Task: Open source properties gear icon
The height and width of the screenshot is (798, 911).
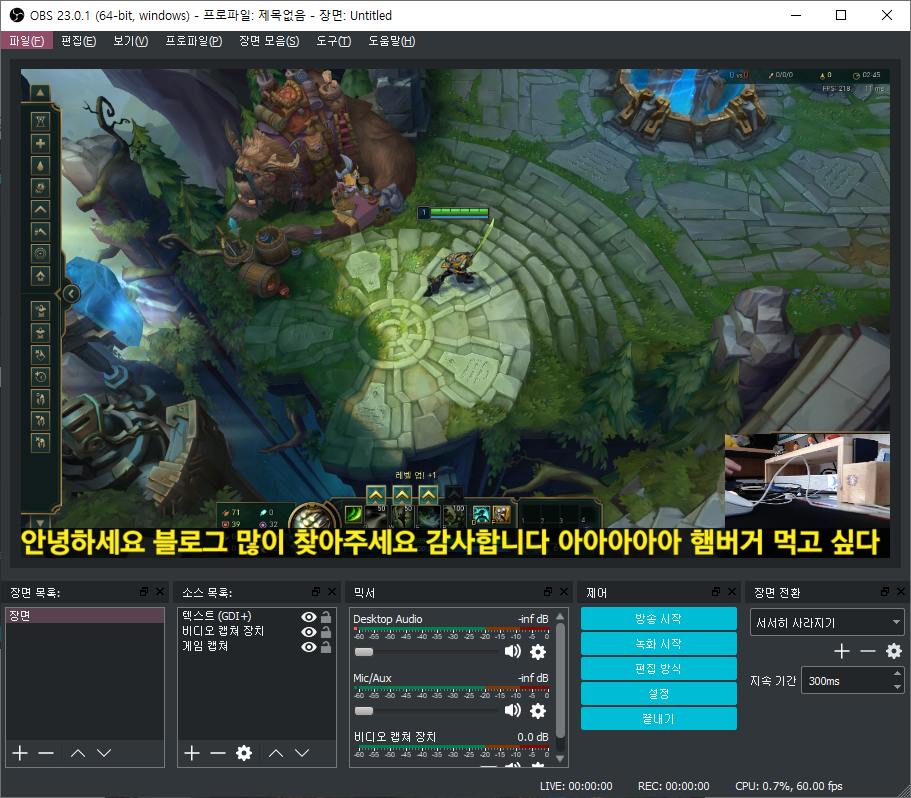Action: click(x=244, y=753)
